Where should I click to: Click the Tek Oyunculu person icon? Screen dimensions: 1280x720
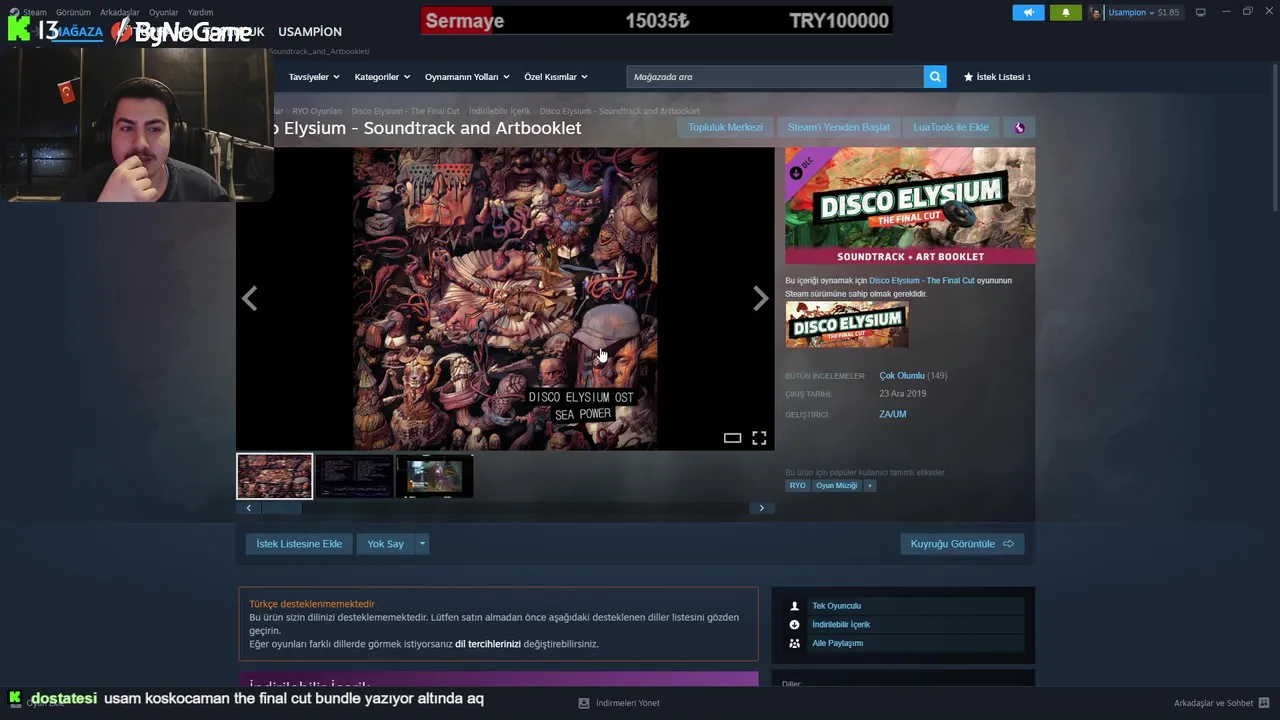(795, 606)
